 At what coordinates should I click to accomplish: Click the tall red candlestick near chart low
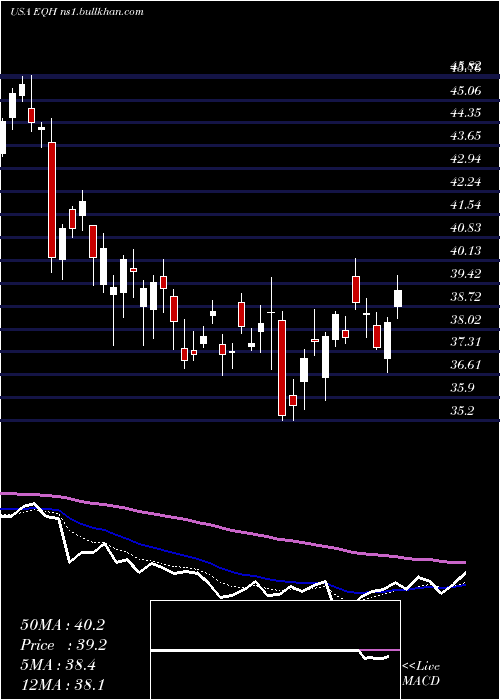282,368
